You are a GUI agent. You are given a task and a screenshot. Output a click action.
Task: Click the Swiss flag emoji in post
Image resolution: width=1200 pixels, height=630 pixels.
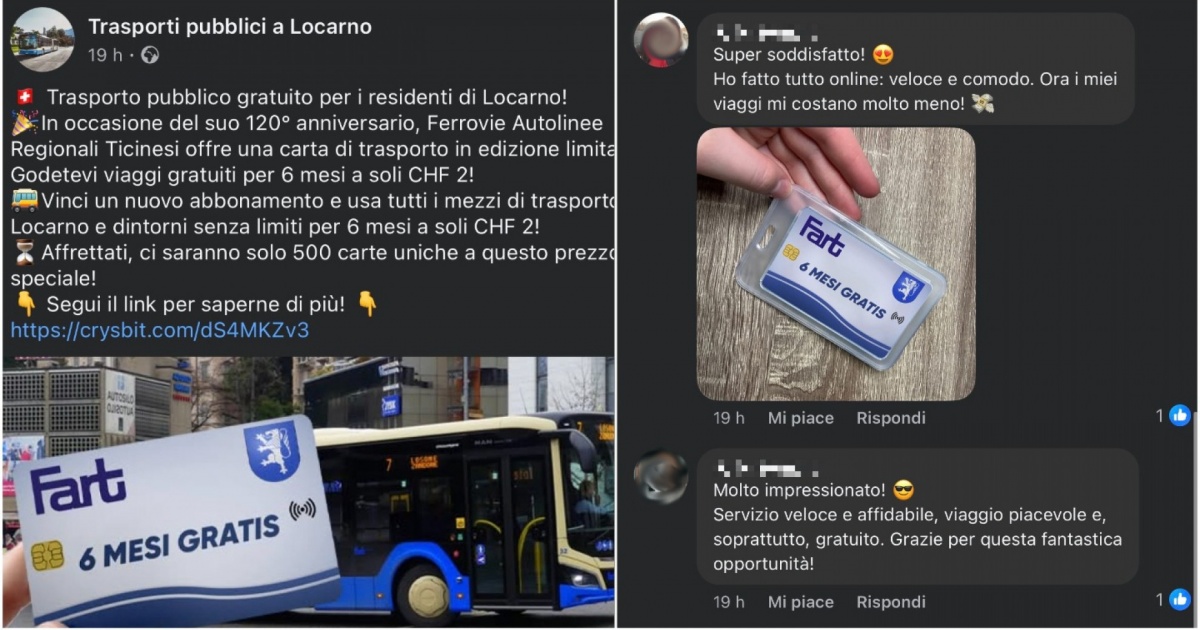pos(26,98)
